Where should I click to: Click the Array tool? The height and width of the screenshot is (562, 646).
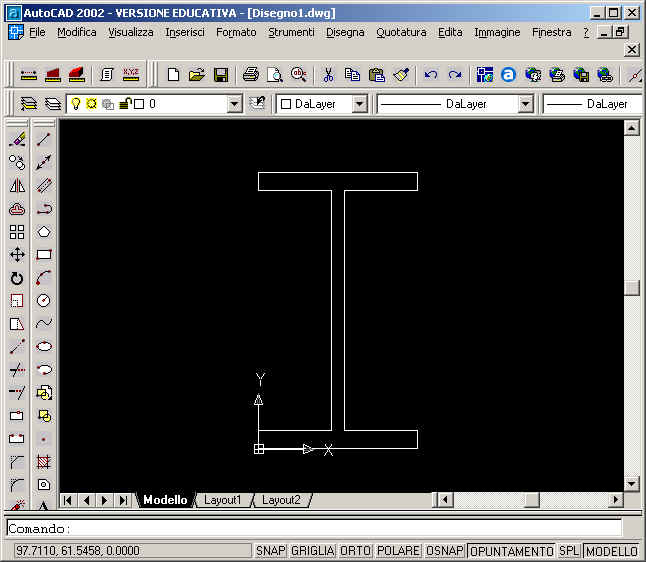coord(17,232)
